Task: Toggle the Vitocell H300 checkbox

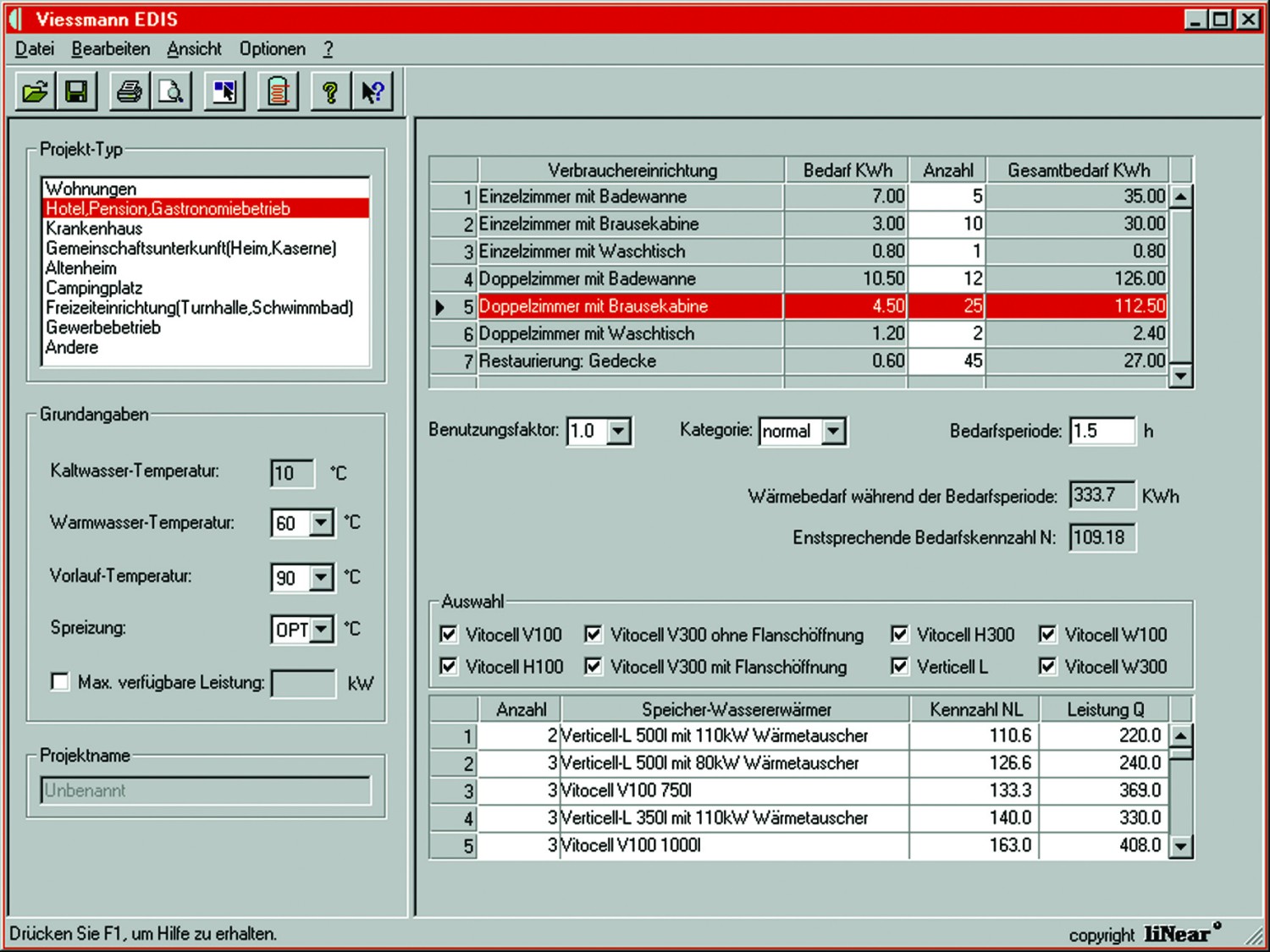Action: click(x=900, y=634)
